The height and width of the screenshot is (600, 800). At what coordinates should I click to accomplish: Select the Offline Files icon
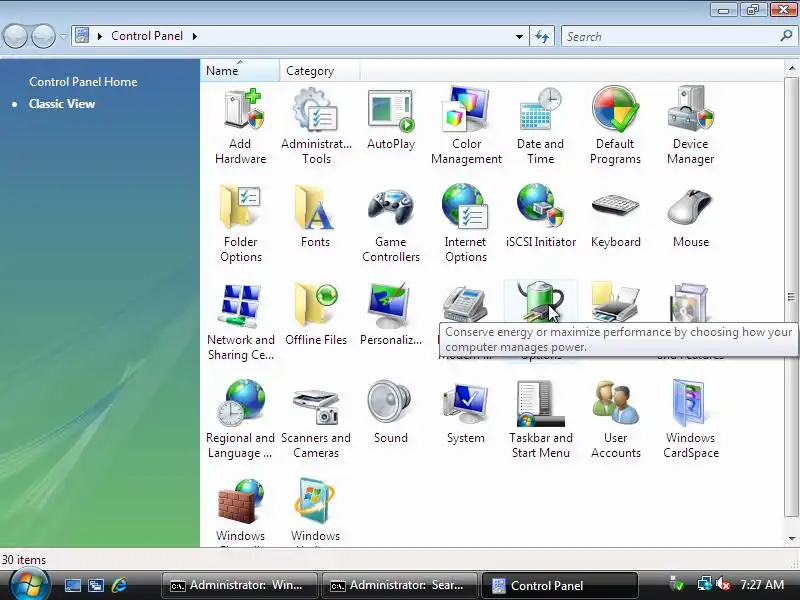(316, 315)
